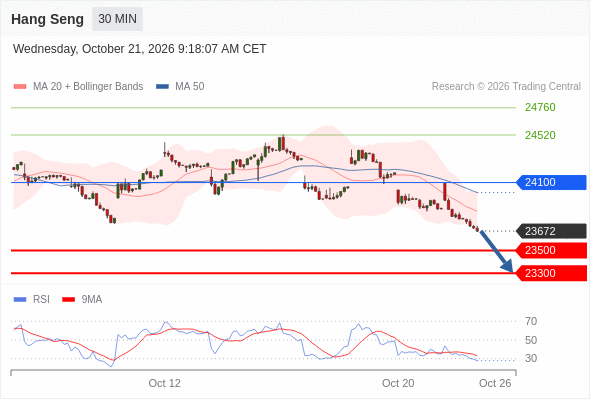The image size is (590, 400).
Task: Click the RSI legend label
Action: [x=41, y=300]
